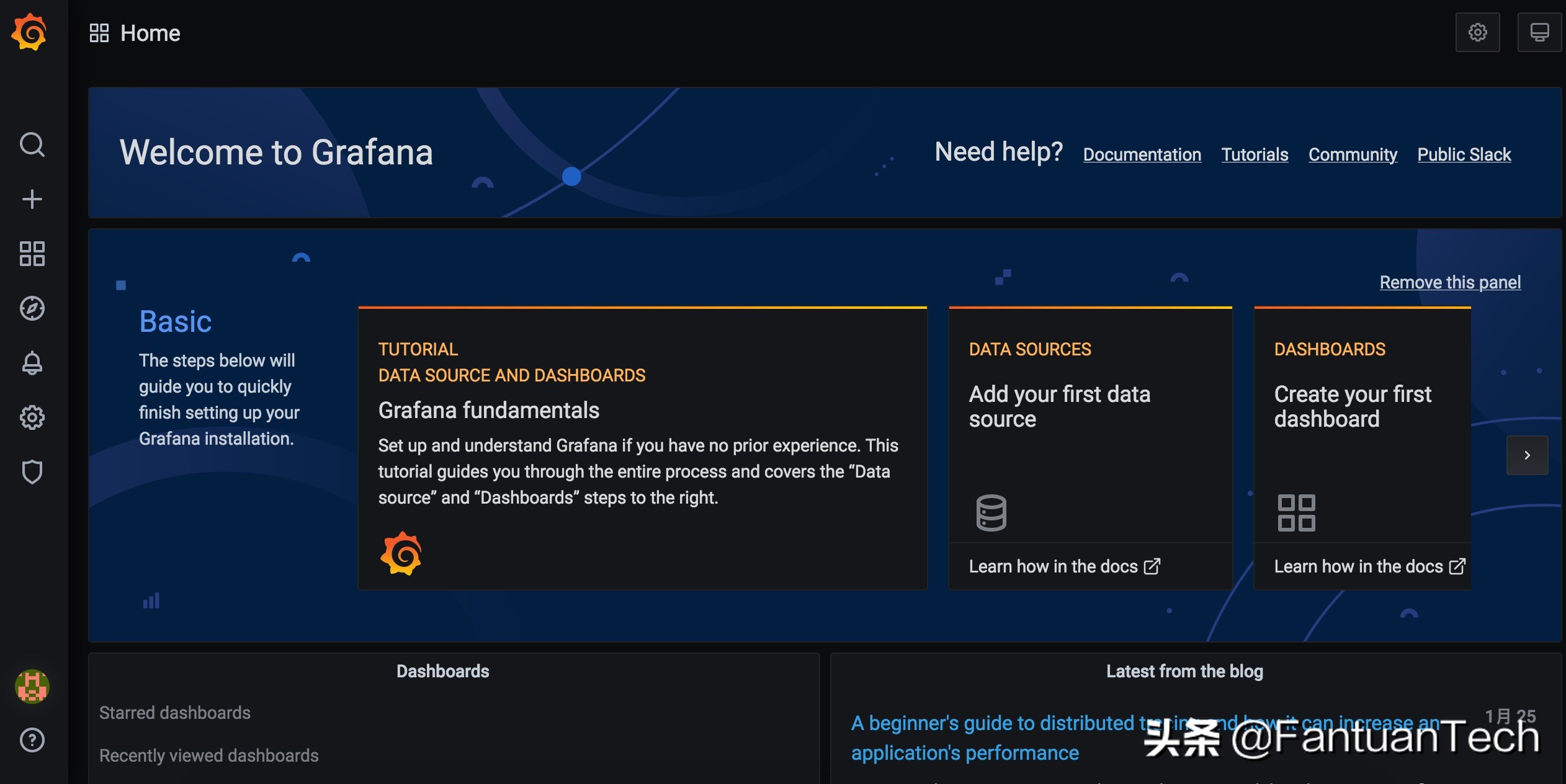Open the Server Admin shield icon
This screenshot has height=784, width=1566.
pyautogui.click(x=32, y=472)
